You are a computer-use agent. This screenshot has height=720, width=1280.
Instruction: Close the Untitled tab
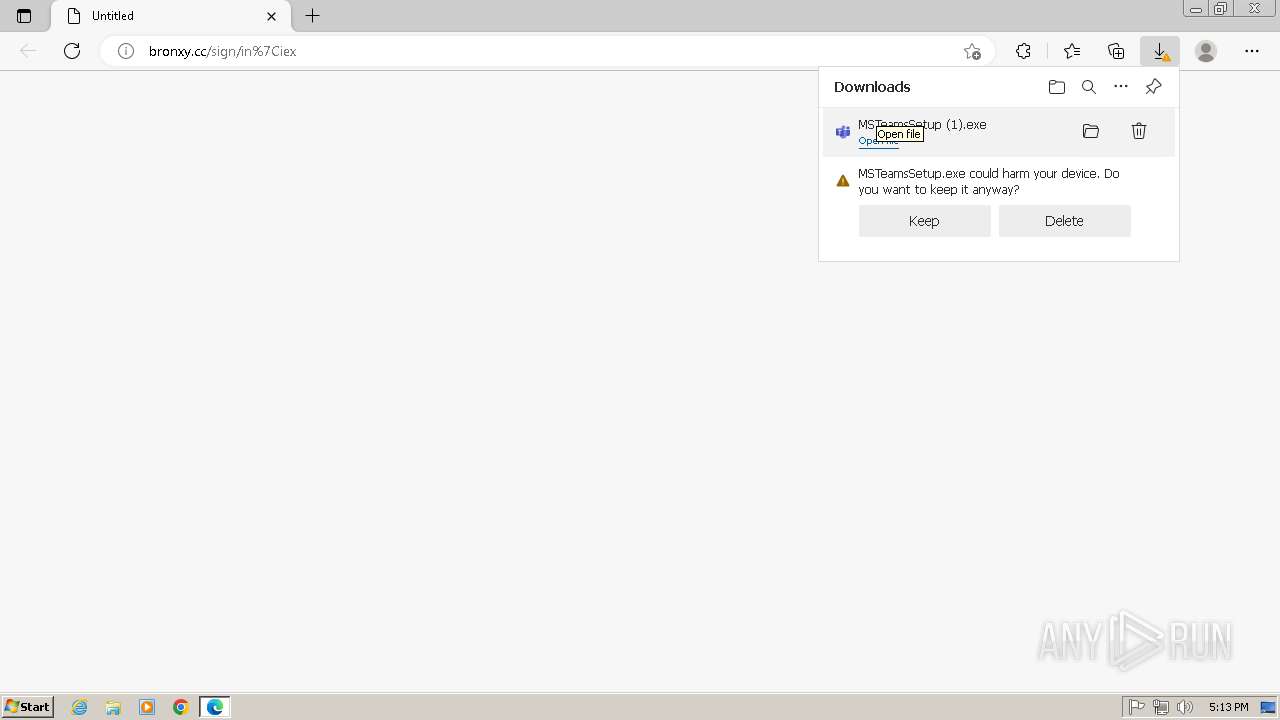click(271, 16)
